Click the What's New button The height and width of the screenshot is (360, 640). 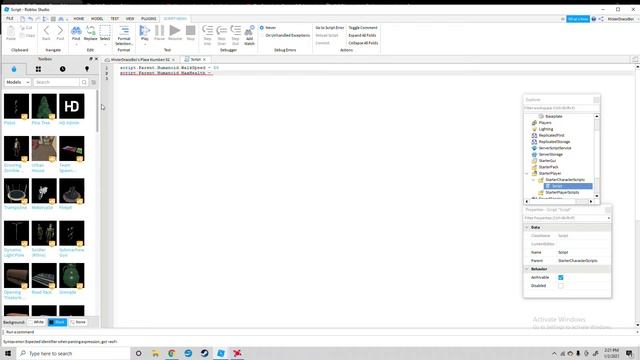tap(578, 19)
